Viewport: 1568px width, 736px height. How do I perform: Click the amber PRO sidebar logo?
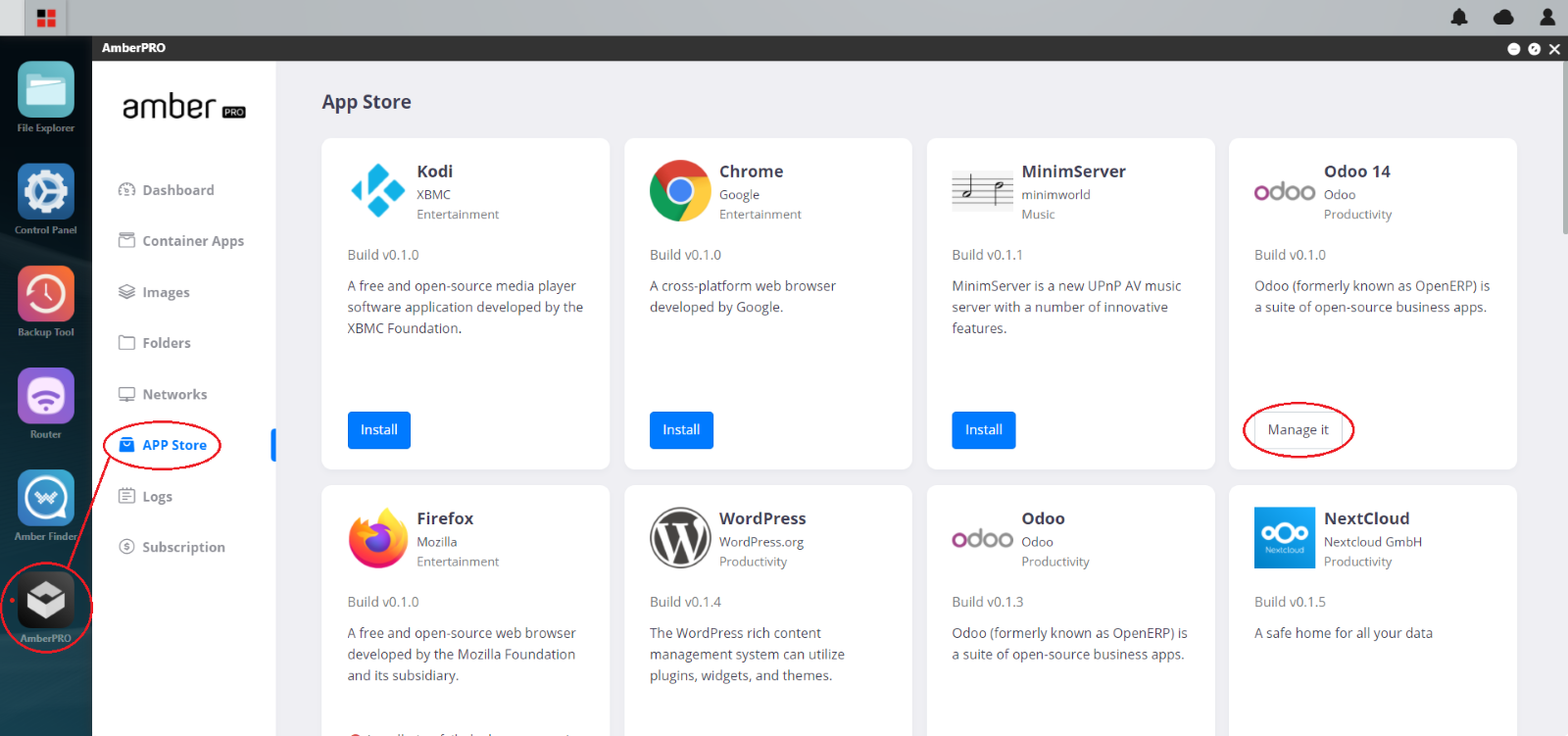tap(183, 106)
